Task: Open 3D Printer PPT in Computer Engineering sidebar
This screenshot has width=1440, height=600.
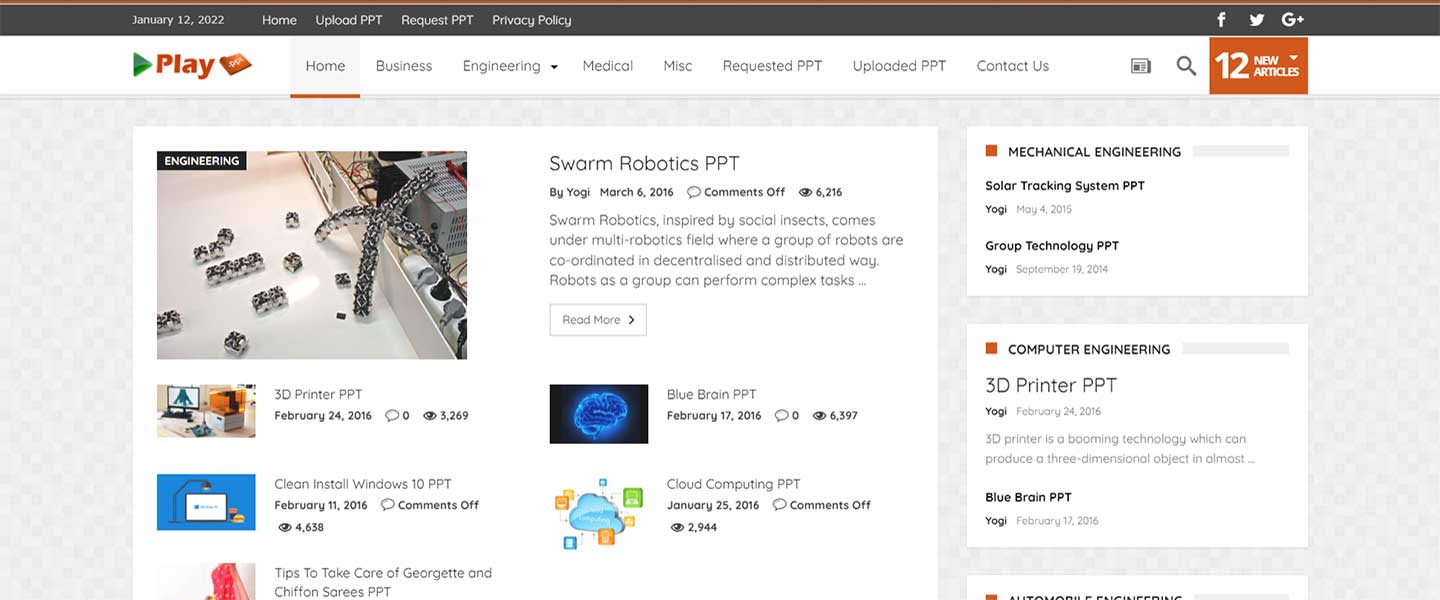Action: [1051, 386]
